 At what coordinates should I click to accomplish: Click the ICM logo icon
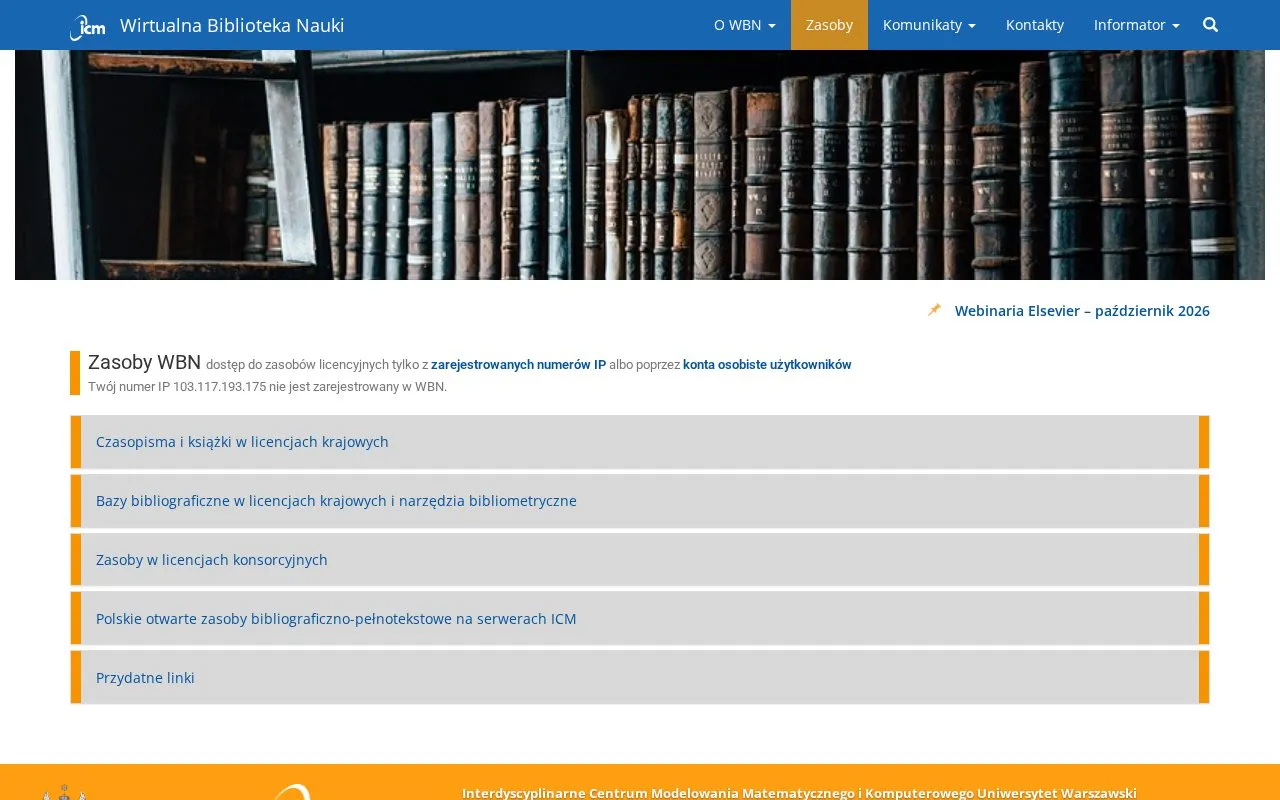pos(87,27)
